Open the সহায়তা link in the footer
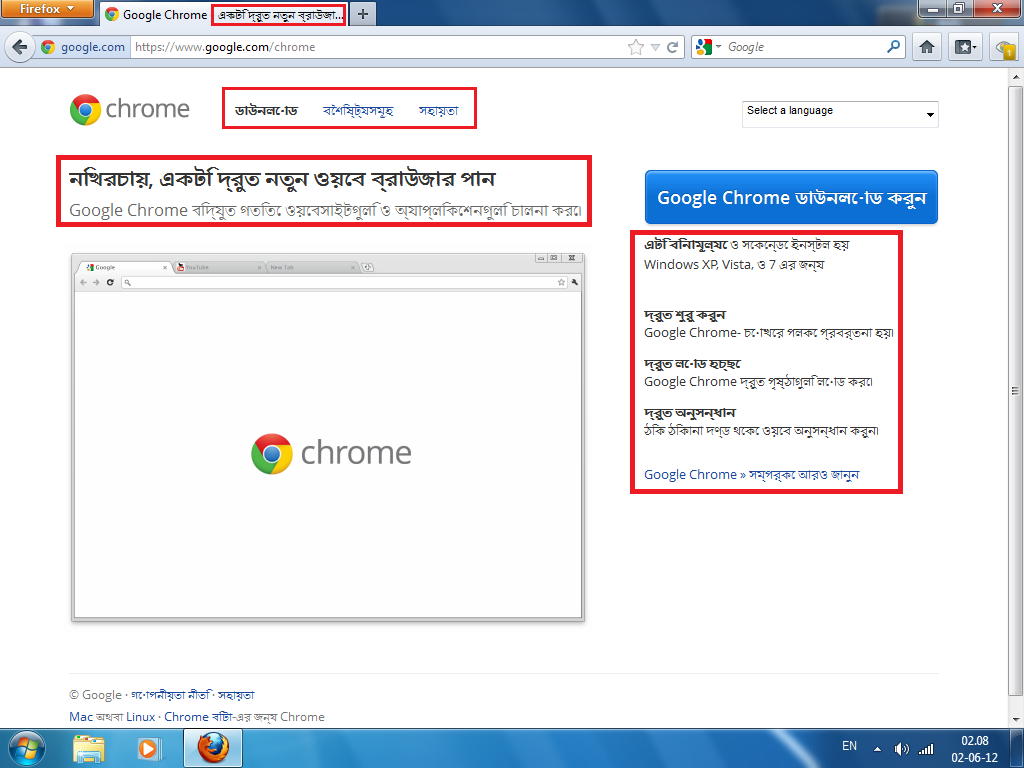The image size is (1024, 768). [x=236, y=695]
